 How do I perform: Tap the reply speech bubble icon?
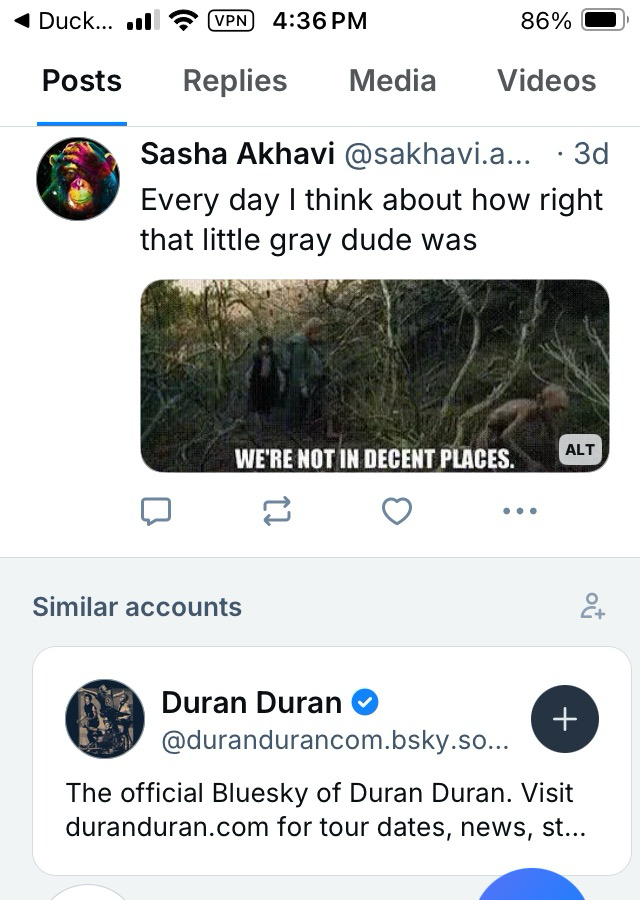tap(156, 512)
